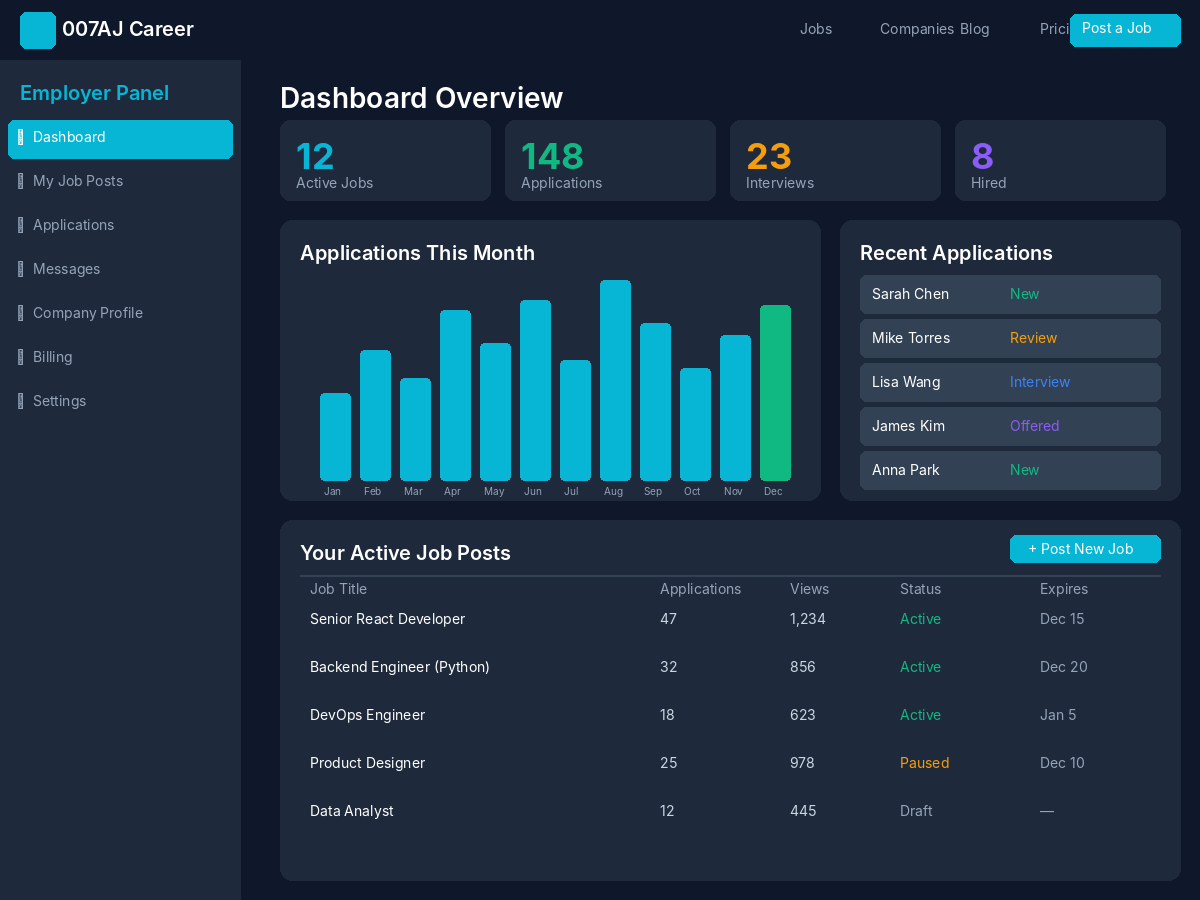Image resolution: width=1200 pixels, height=900 pixels.
Task: Click the Dec 20 expiry date
Action: 1063,667
